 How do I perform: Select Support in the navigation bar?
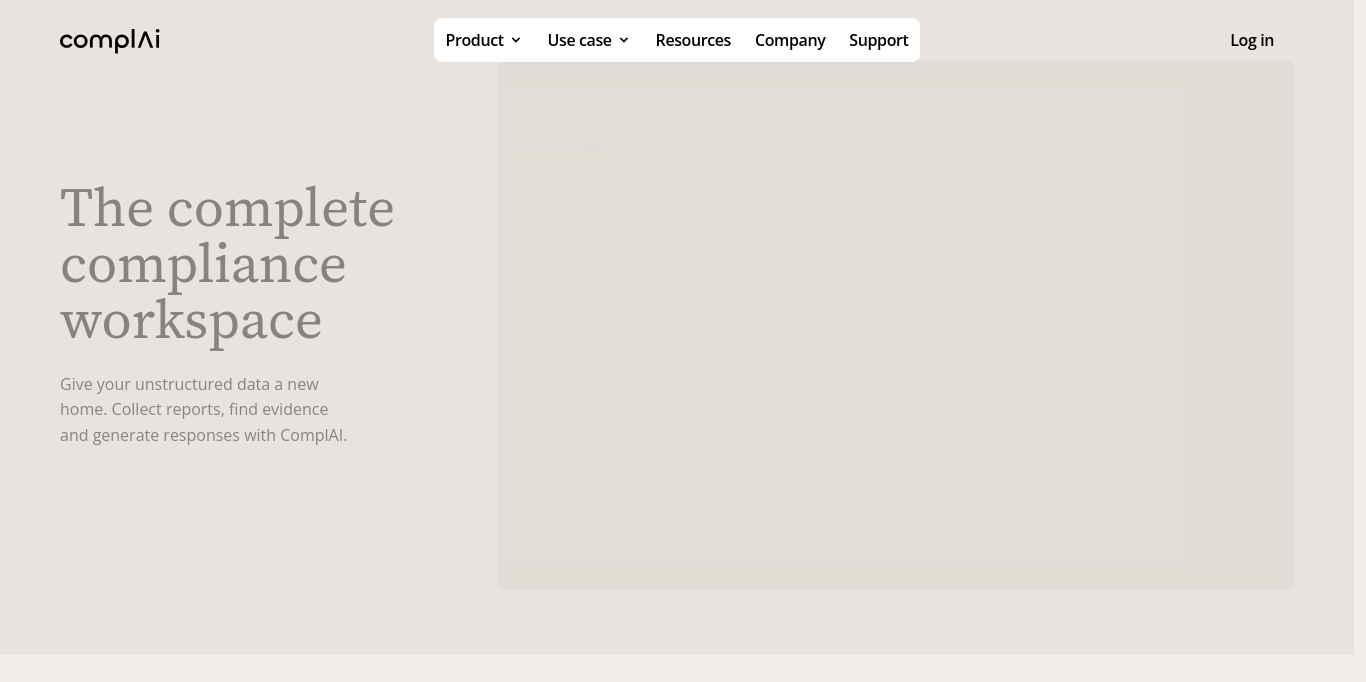878,40
